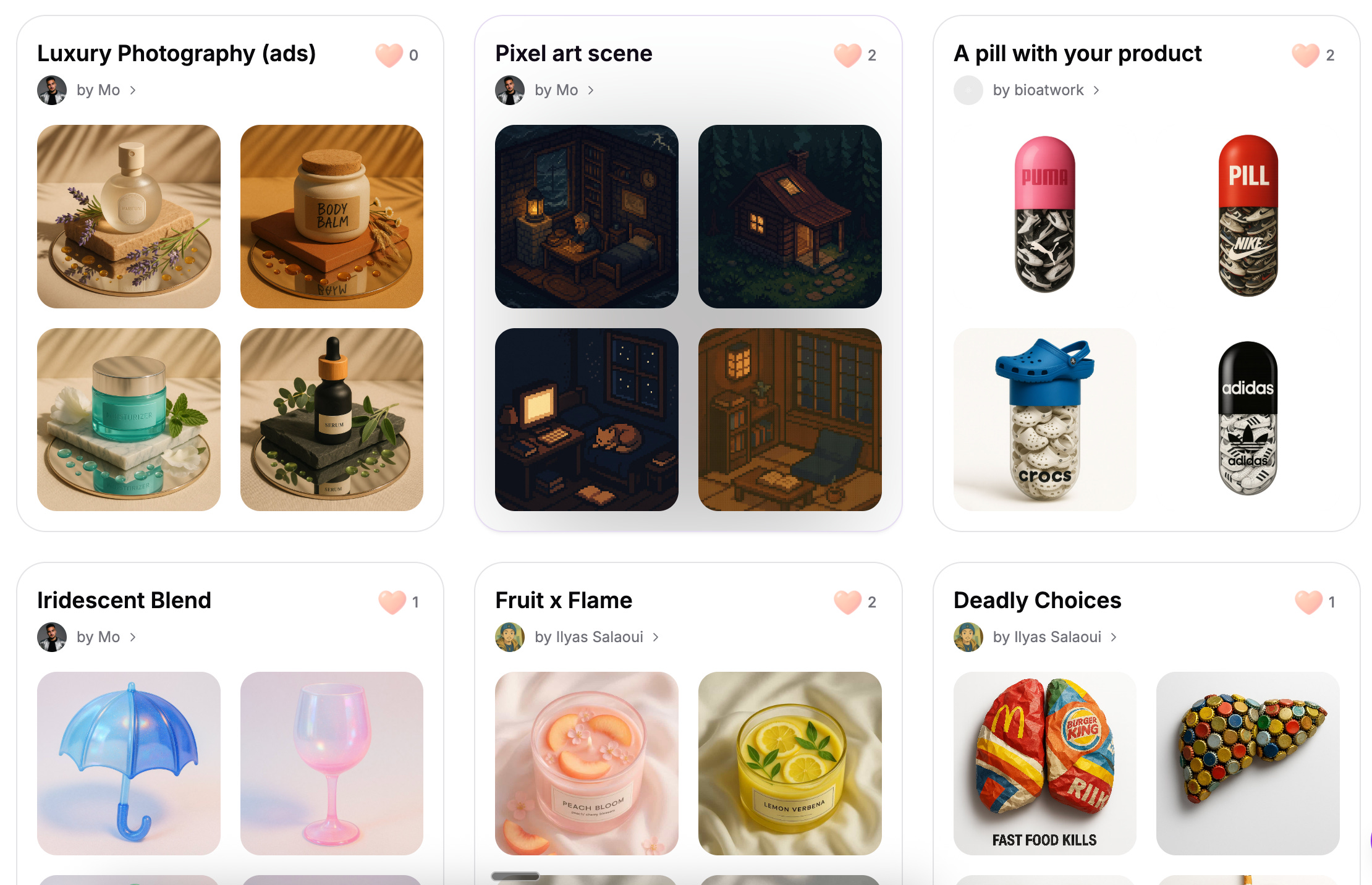Viewport: 1372px width, 885px height.
Task: Expand chevron beside by Mo on Iridescent Blend
Action: coord(133,637)
